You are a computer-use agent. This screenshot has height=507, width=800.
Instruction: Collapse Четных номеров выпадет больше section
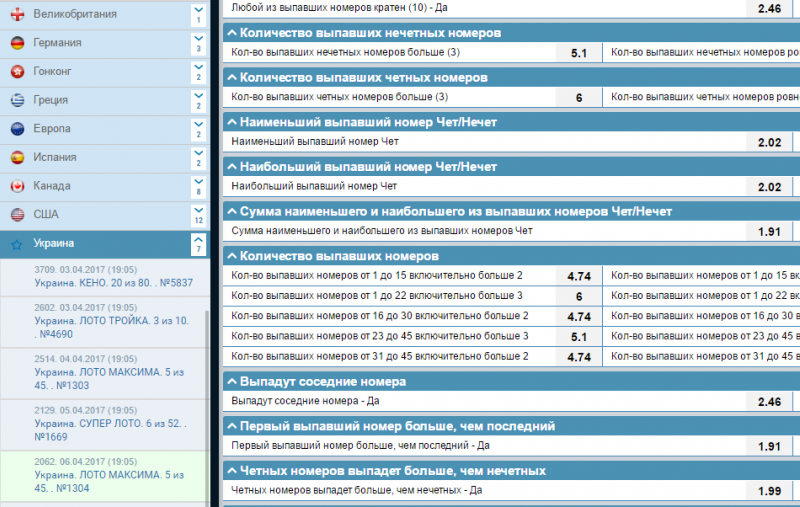pyautogui.click(x=232, y=471)
